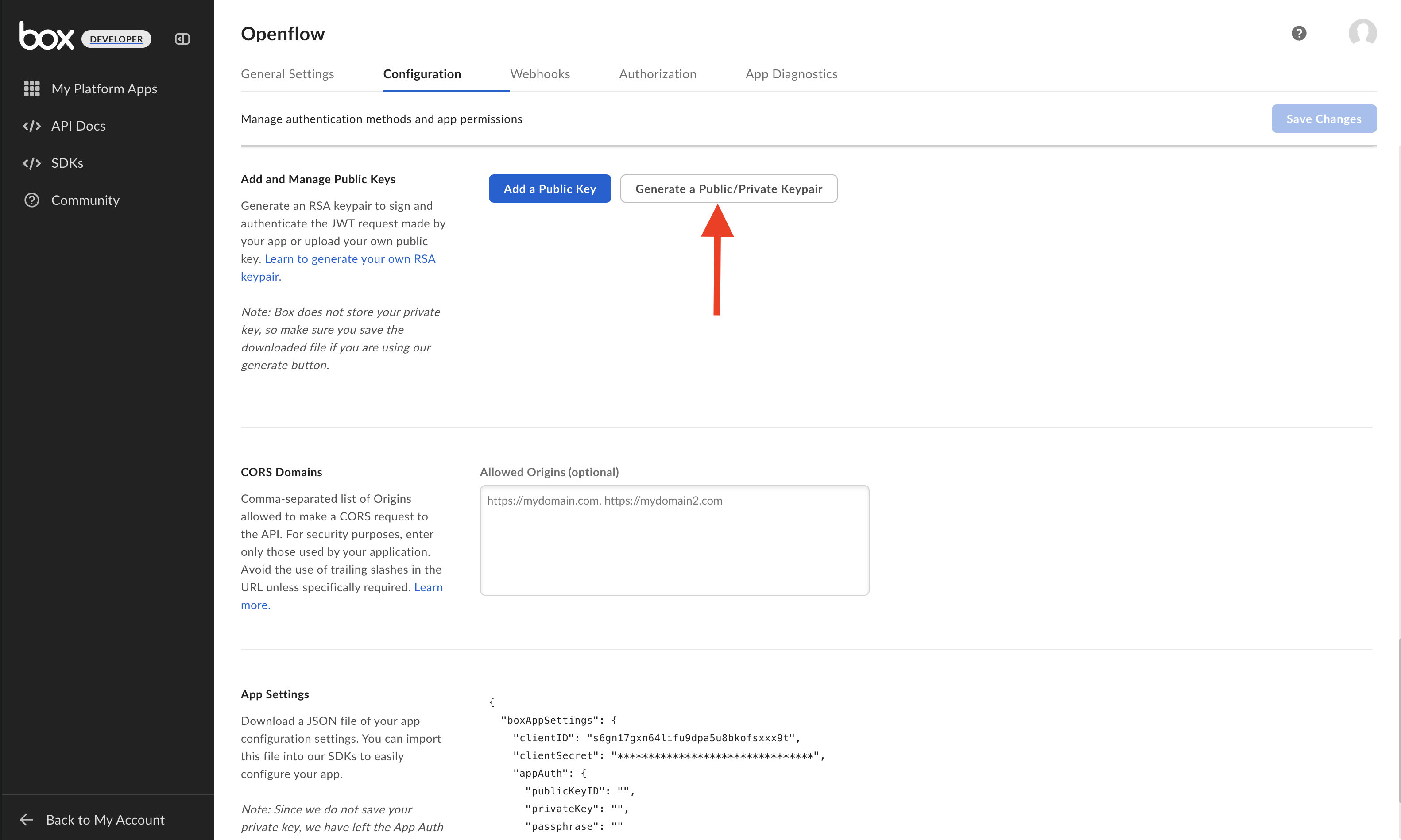Click the Box logo

(46, 36)
